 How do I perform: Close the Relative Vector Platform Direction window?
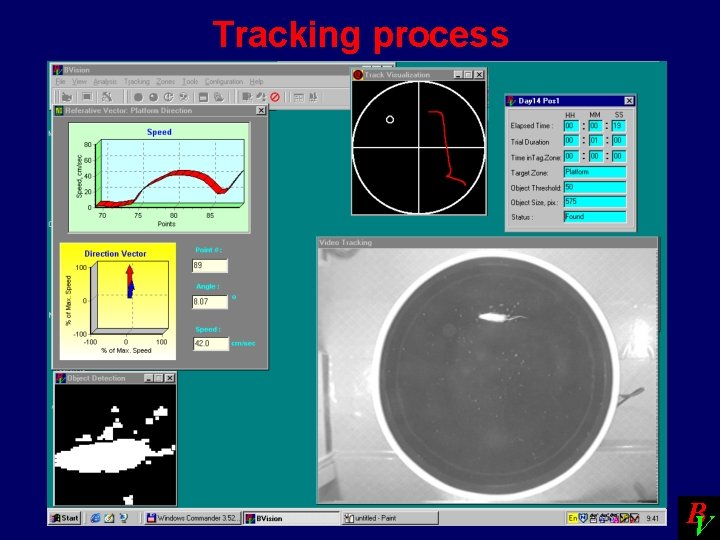point(261,110)
